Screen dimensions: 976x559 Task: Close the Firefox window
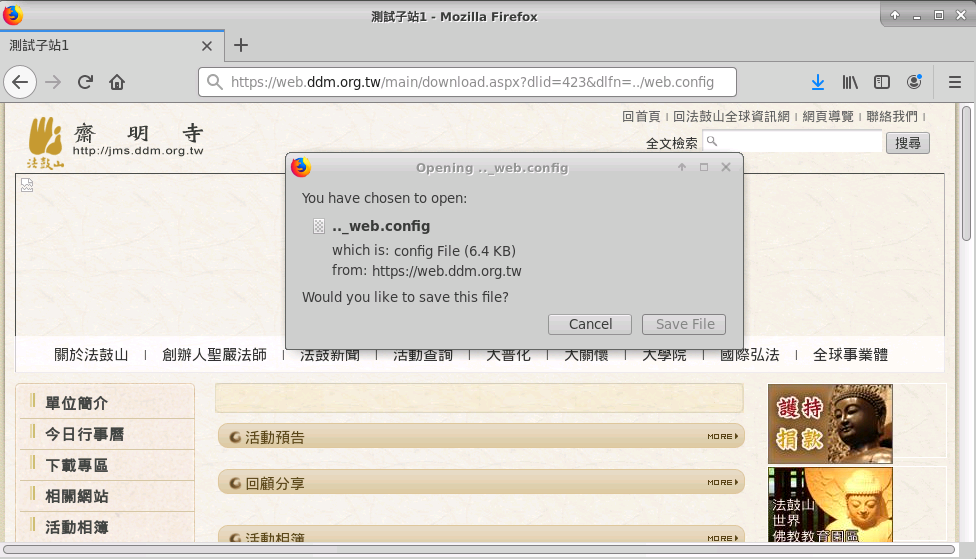pyautogui.click(x=961, y=15)
